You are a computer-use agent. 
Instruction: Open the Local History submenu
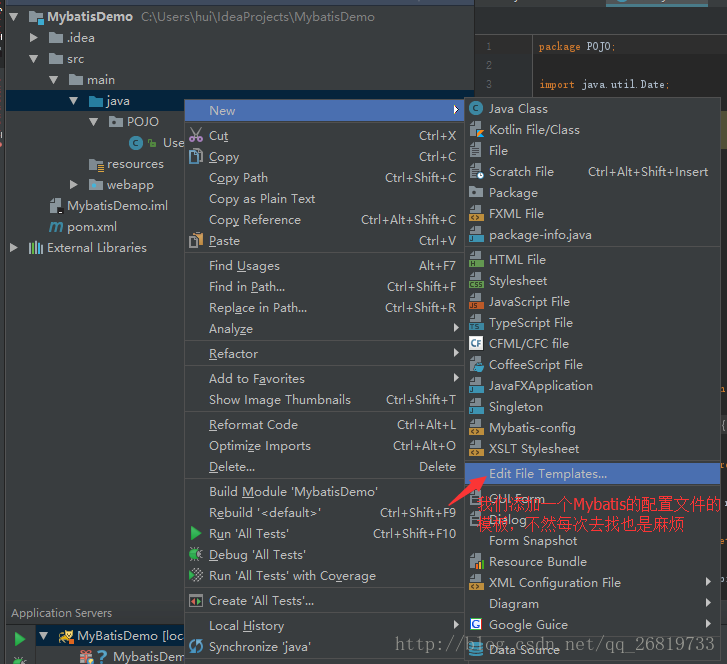coord(324,626)
